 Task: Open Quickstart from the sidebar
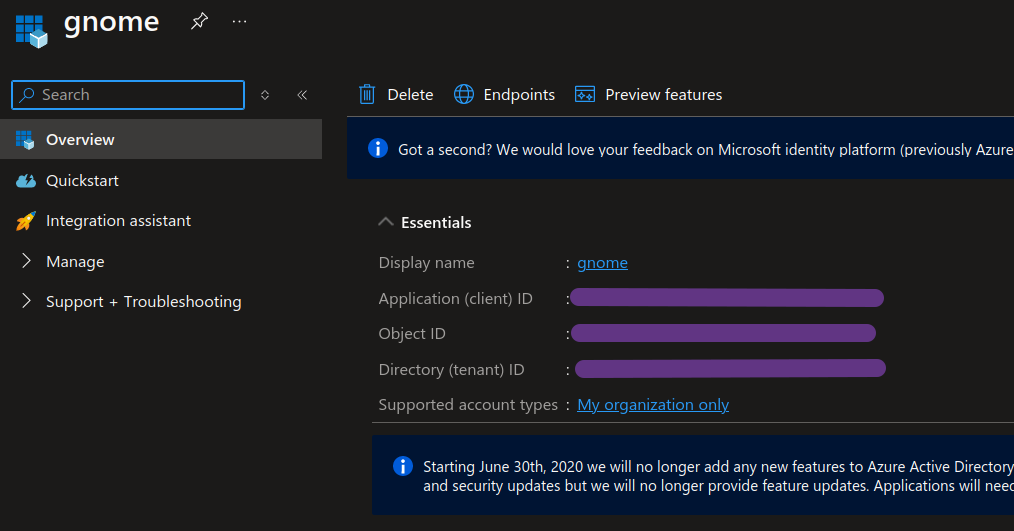[x=82, y=181]
